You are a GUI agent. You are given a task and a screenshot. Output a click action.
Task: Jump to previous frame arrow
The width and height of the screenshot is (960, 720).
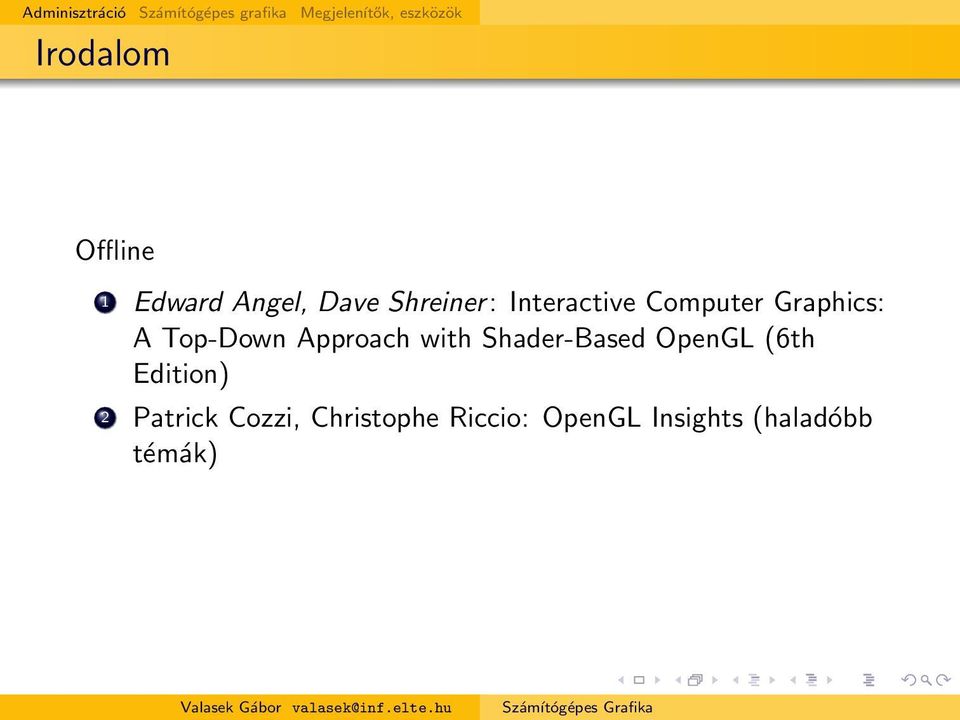tap(678, 680)
